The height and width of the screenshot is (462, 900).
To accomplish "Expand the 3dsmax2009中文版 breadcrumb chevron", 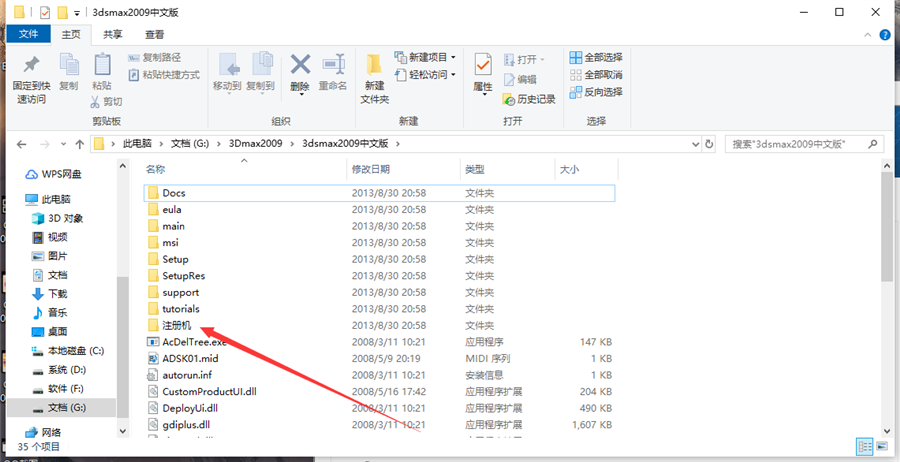I will 397,143.
